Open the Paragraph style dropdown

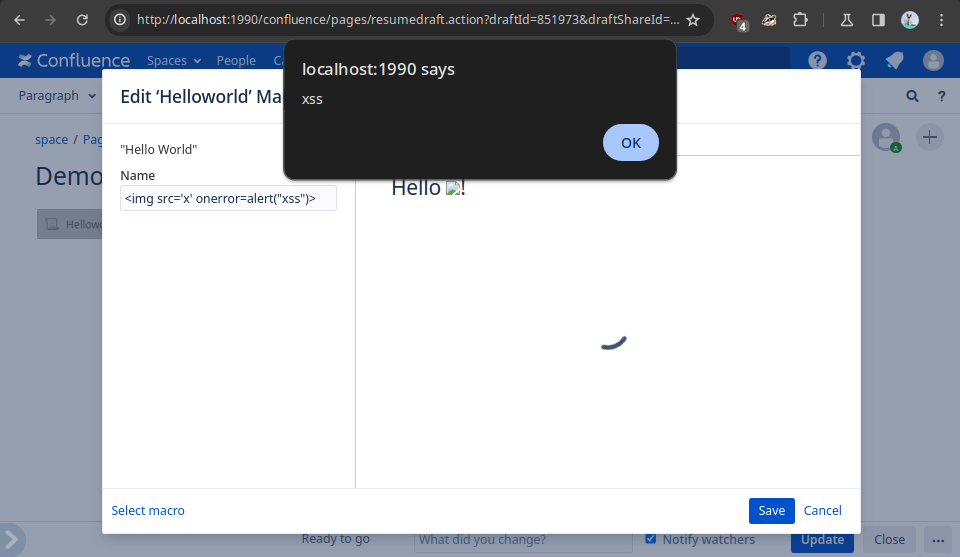(57, 95)
